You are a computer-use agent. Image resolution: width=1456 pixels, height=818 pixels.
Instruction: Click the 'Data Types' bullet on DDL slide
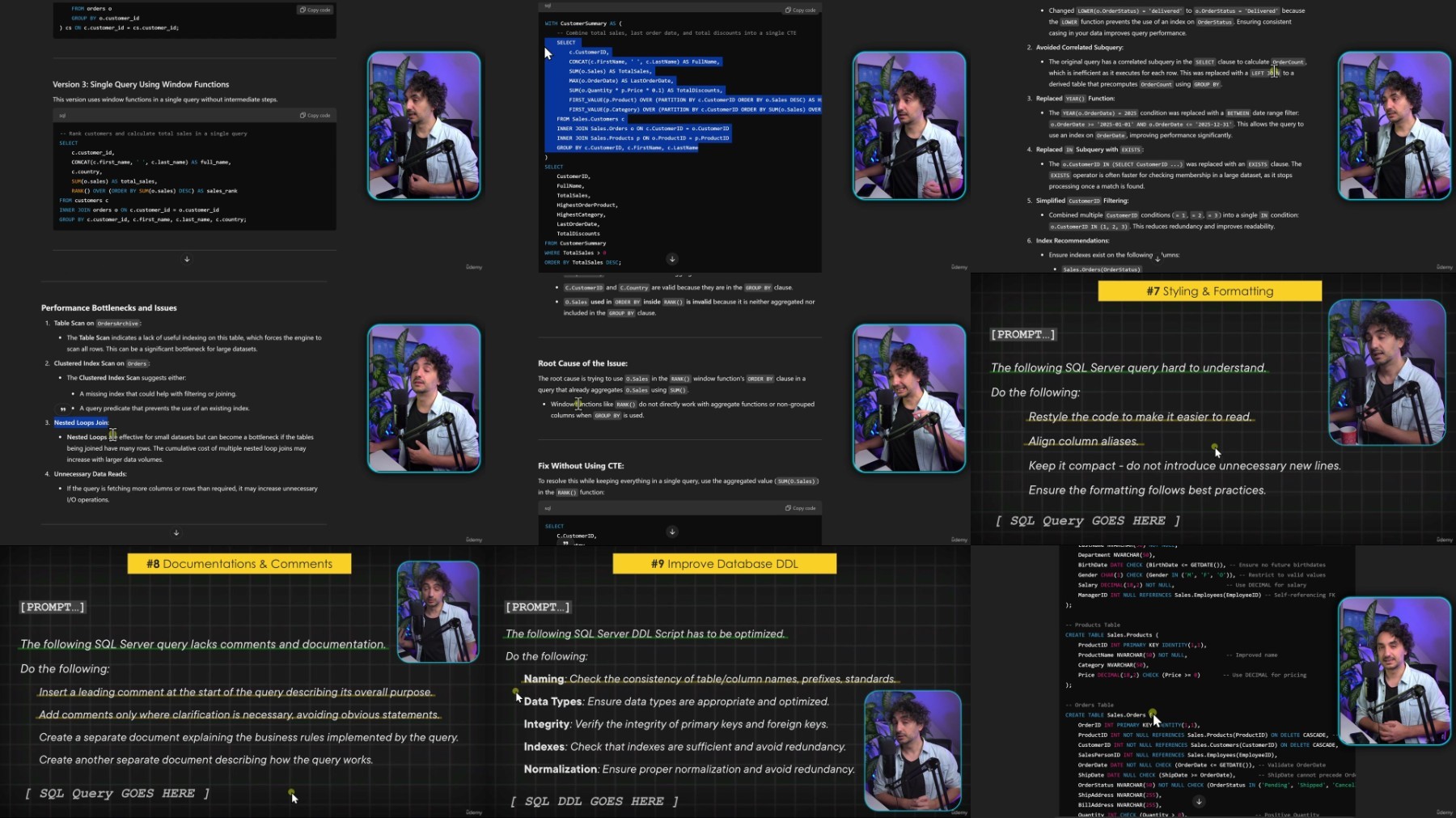676,701
